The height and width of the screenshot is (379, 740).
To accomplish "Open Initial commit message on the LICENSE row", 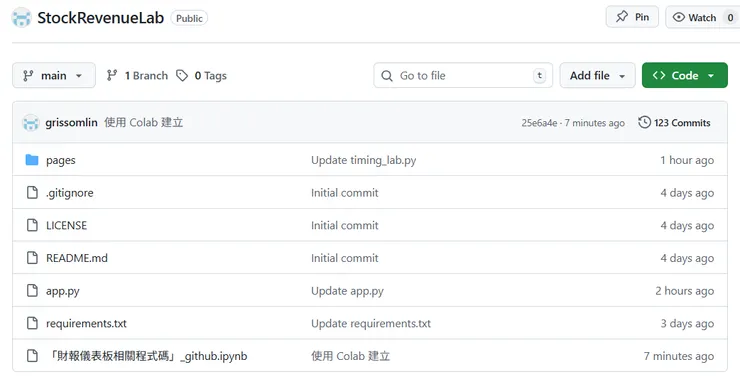I will point(345,226).
